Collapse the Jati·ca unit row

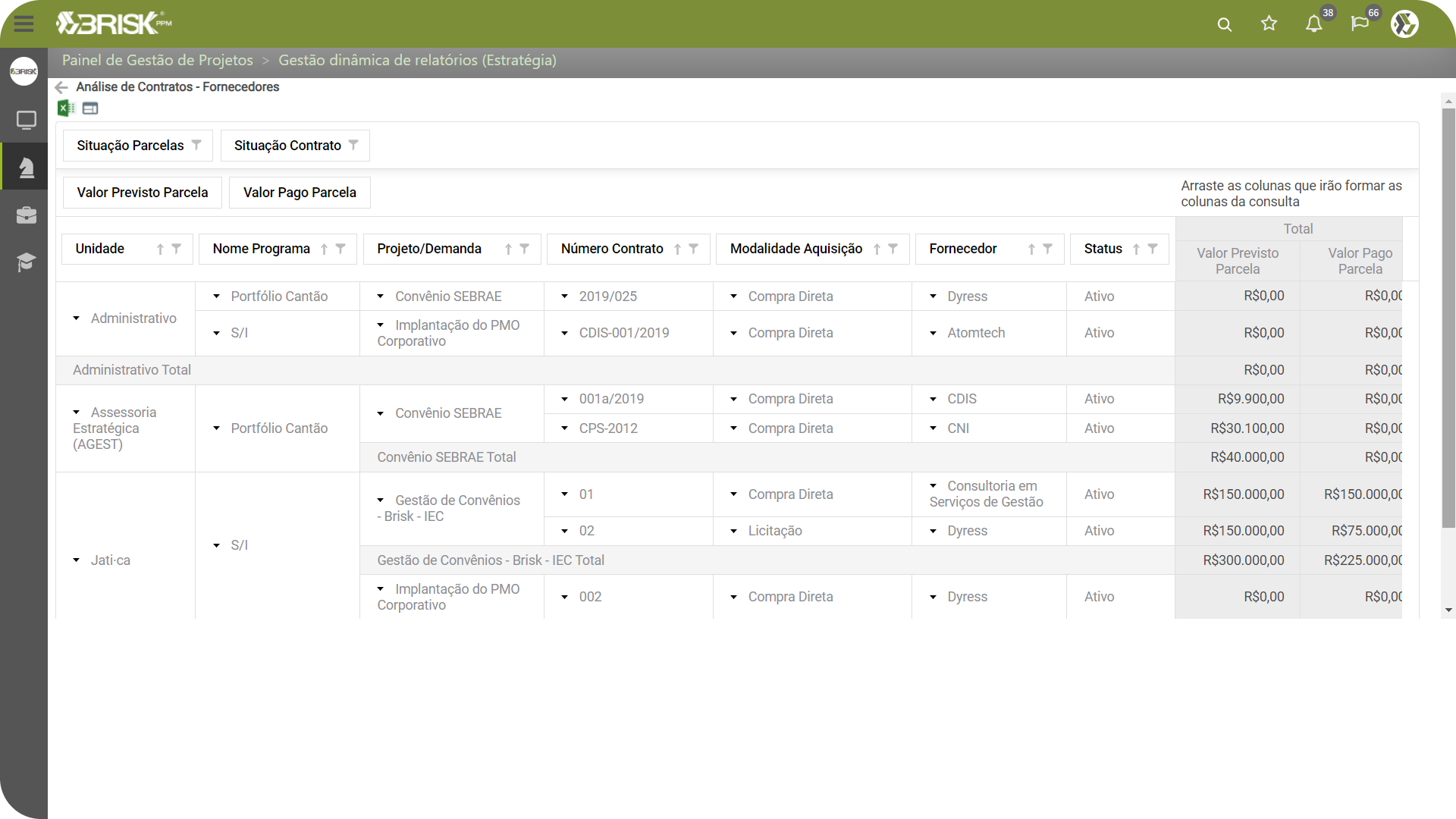(76, 560)
